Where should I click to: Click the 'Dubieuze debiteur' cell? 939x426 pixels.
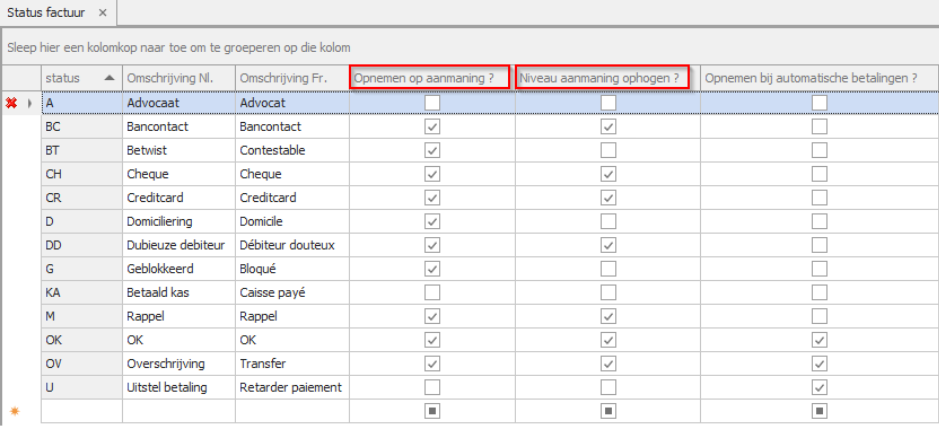point(178,245)
